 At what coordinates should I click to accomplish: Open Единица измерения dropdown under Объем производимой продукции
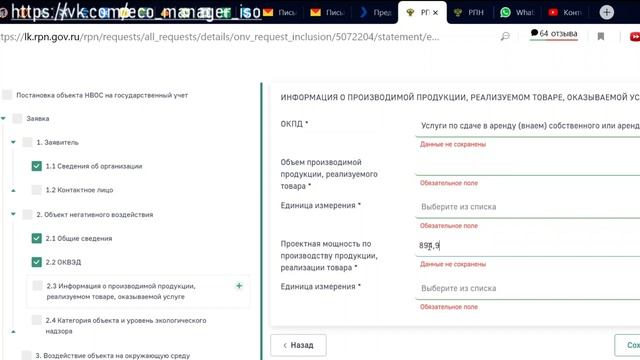(528, 207)
